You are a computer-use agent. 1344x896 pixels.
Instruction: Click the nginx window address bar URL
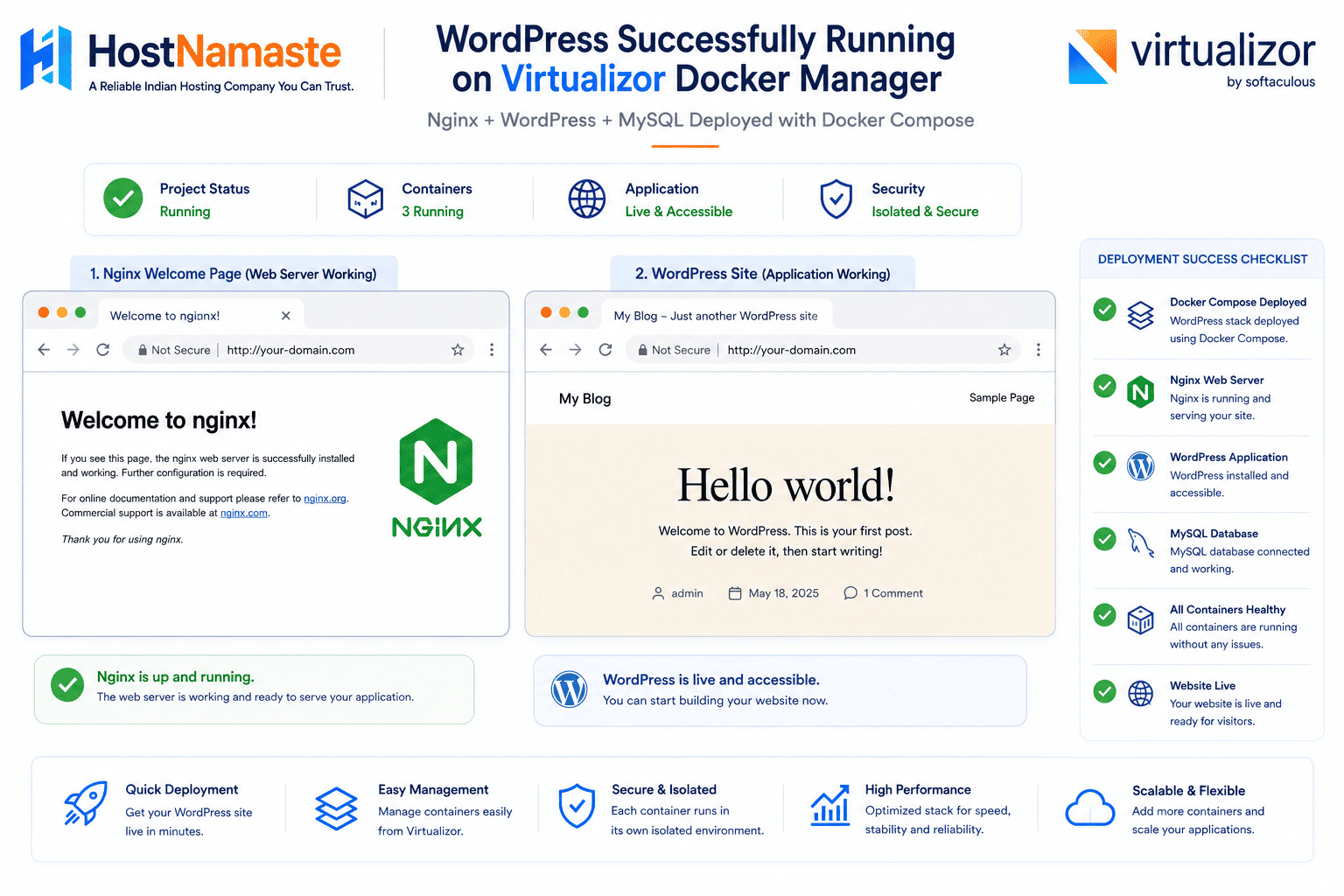pos(290,350)
